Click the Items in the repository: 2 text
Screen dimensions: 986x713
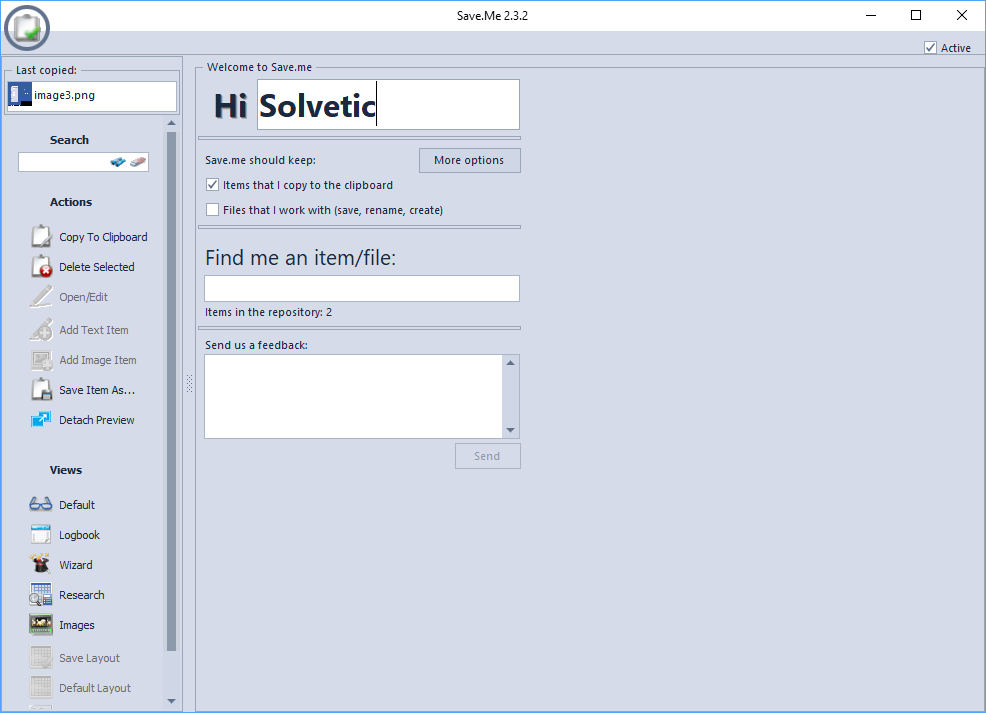[x=269, y=312]
